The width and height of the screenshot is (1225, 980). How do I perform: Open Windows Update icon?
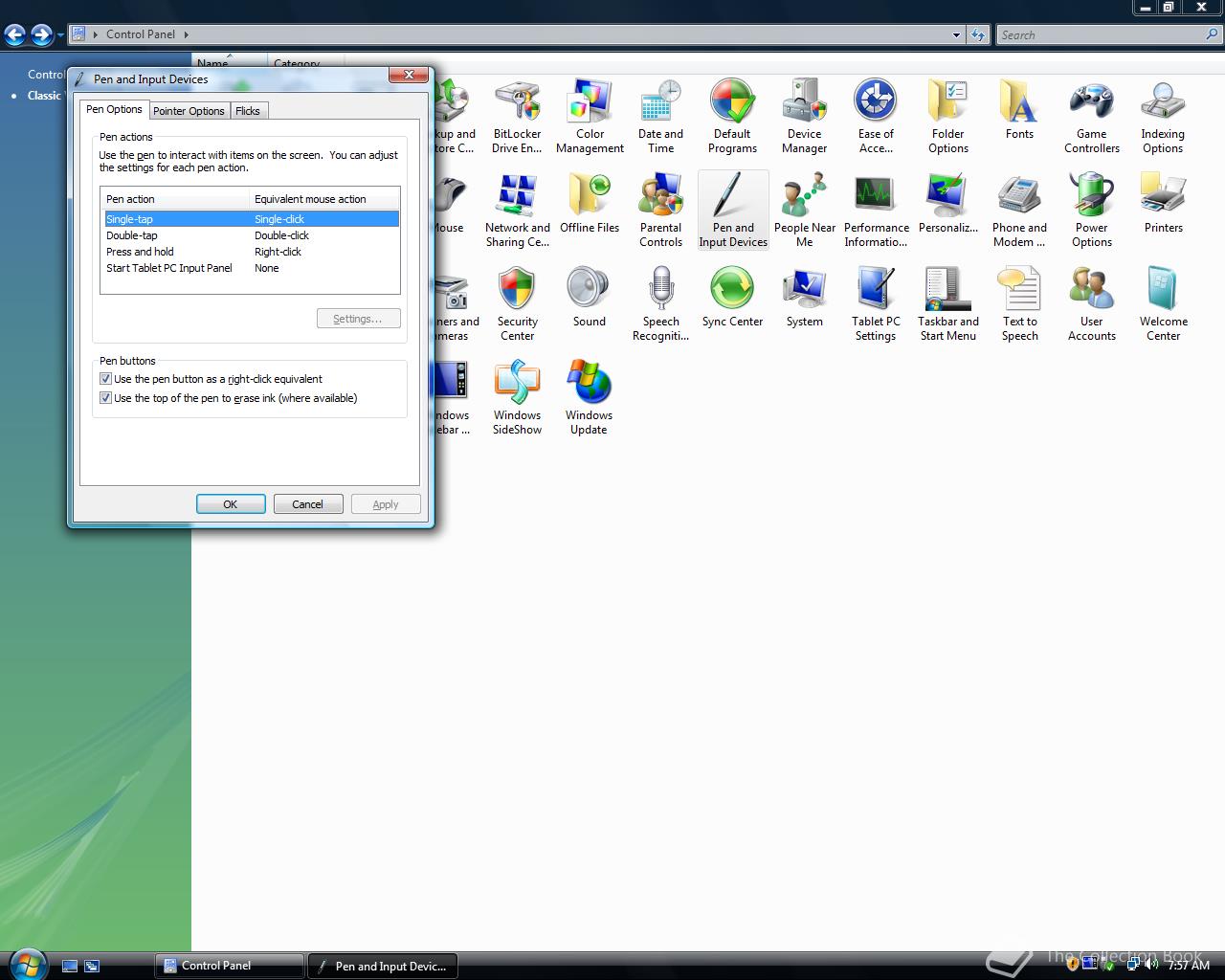coord(589,398)
